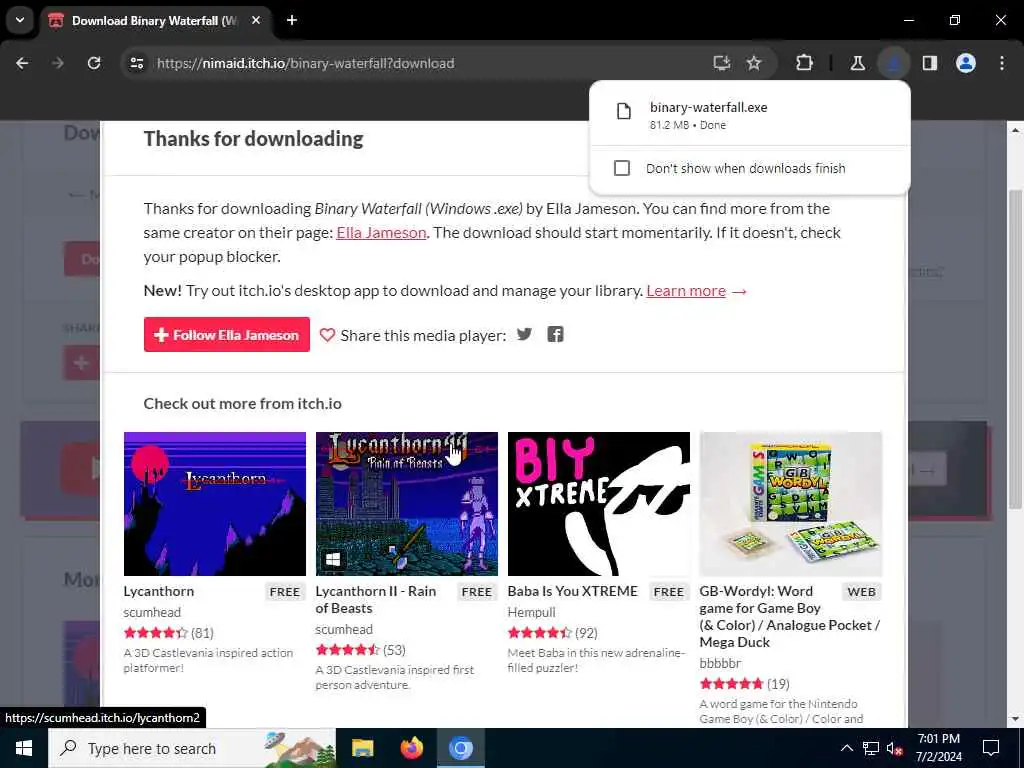
Task: Open Chrome Labs flask icon
Action: coord(857,63)
